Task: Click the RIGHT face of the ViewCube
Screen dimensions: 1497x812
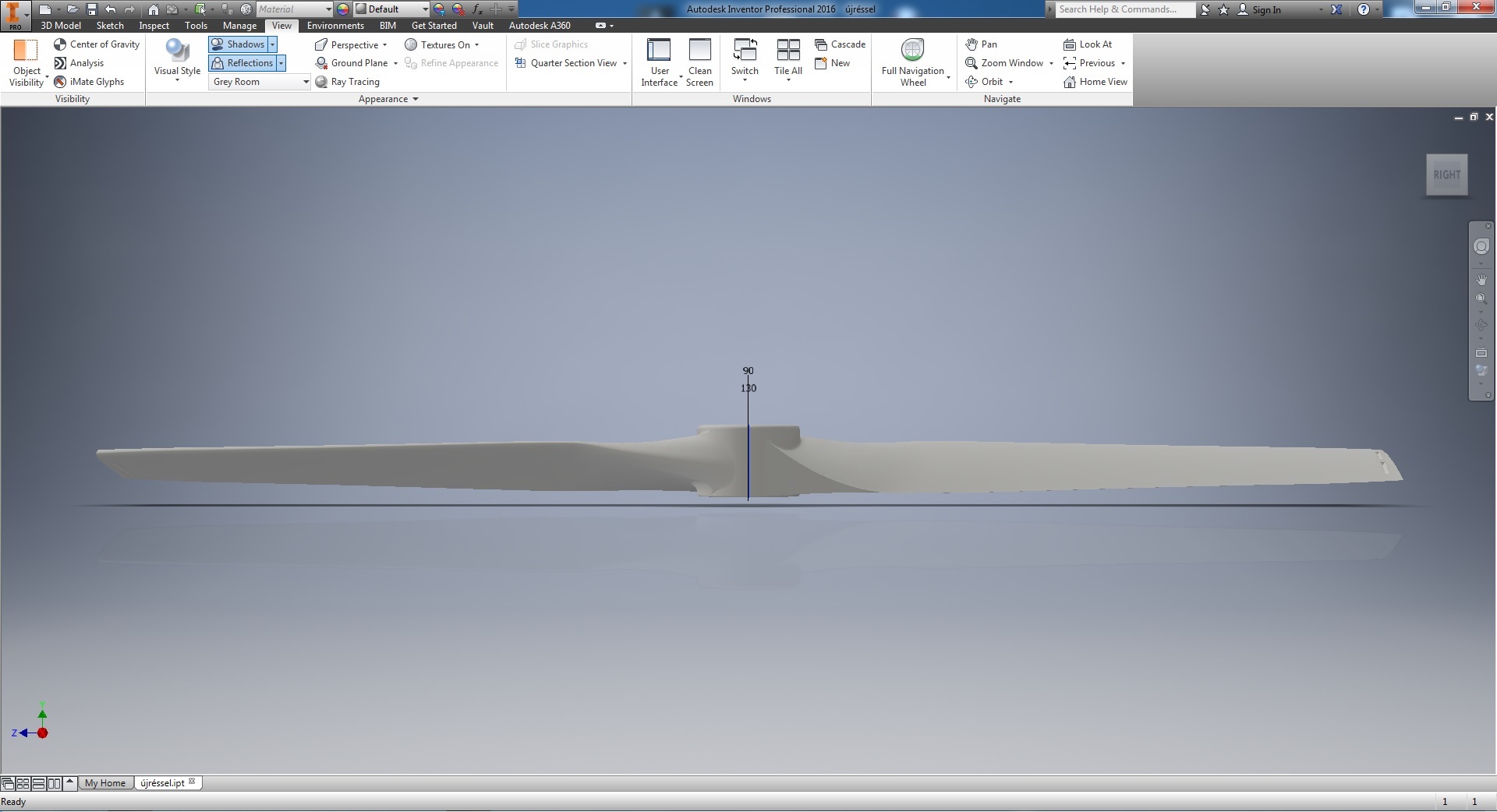Action: (x=1446, y=175)
